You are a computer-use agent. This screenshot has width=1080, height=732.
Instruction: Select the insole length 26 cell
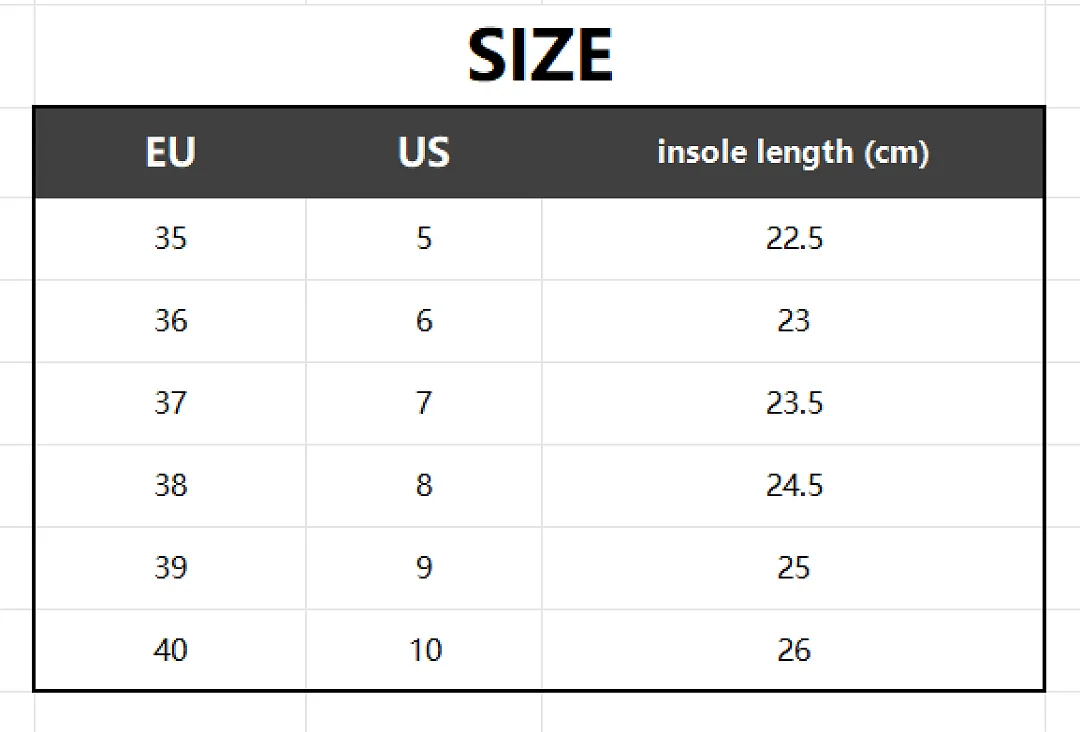[793, 649]
